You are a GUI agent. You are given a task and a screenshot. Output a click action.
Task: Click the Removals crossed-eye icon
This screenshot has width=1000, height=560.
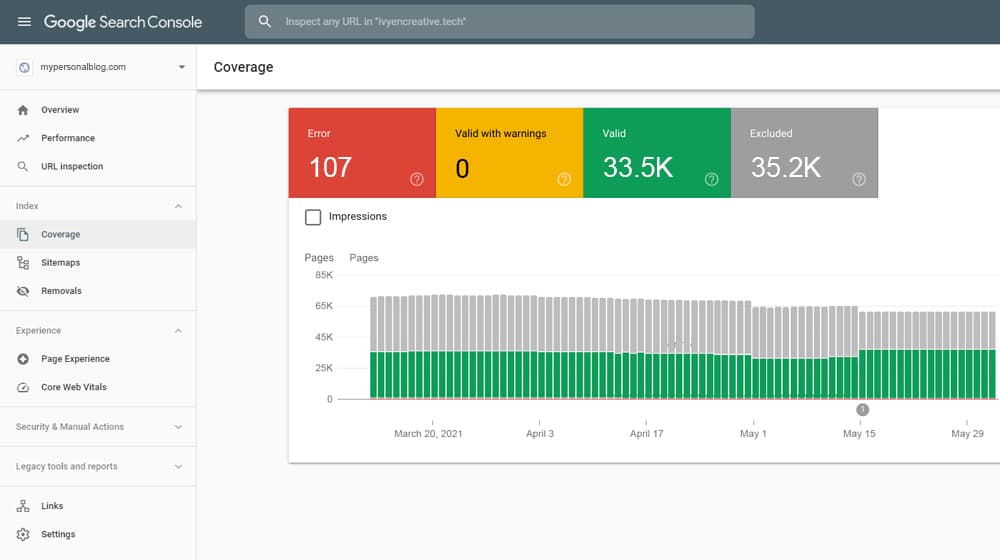pyautogui.click(x=23, y=291)
